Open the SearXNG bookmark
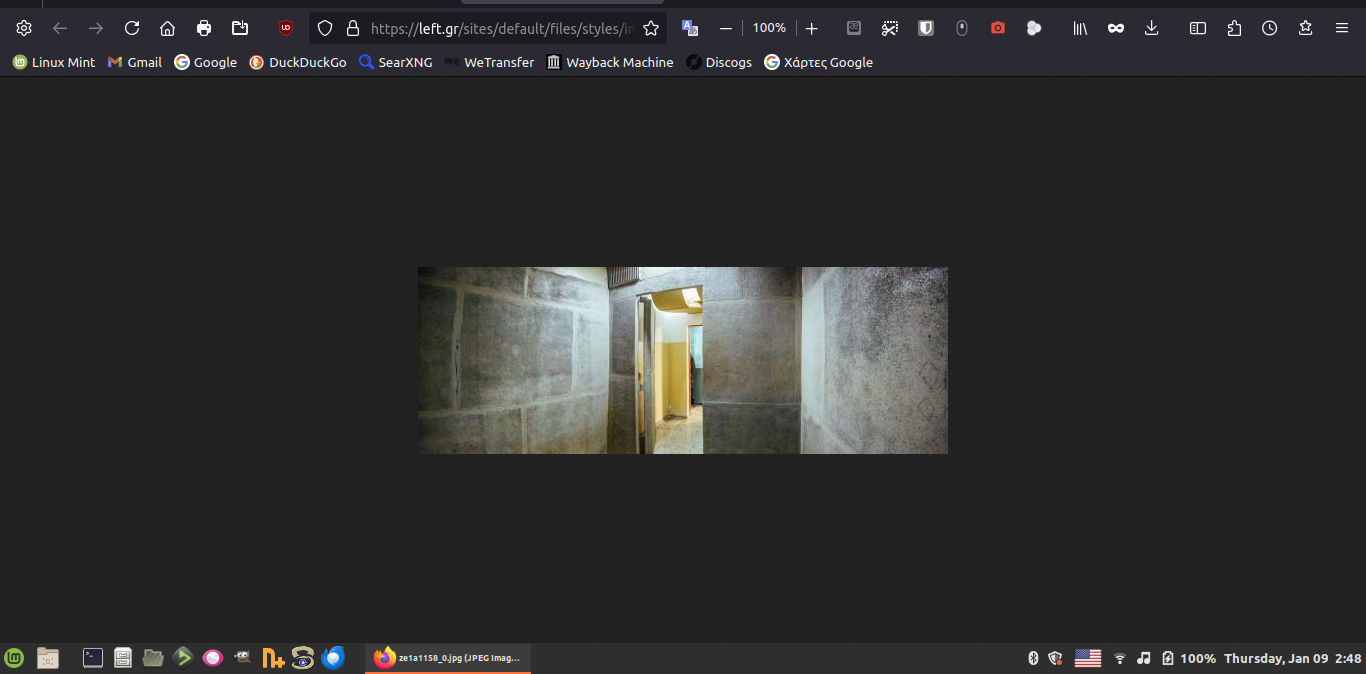Image resolution: width=1366 pixels, height=674 pixels. tap(396, 62)
